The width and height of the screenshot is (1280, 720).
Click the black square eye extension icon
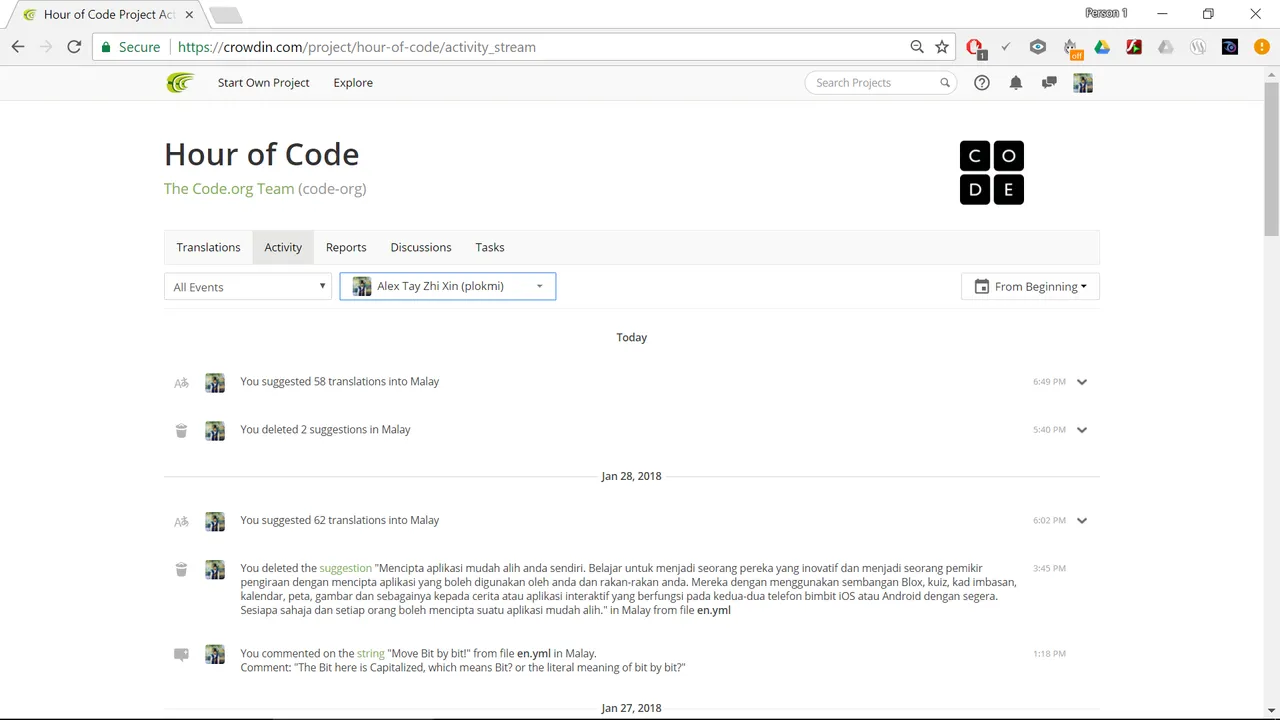point(1230,47)
